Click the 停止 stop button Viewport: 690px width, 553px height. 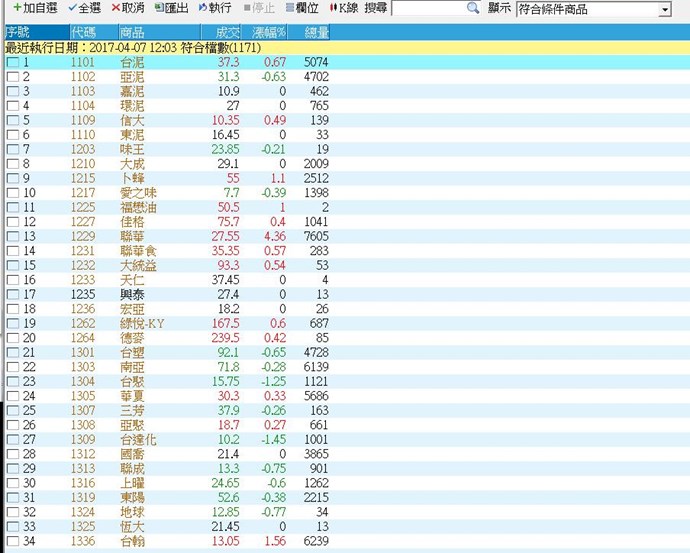click(x=259, y=8)
